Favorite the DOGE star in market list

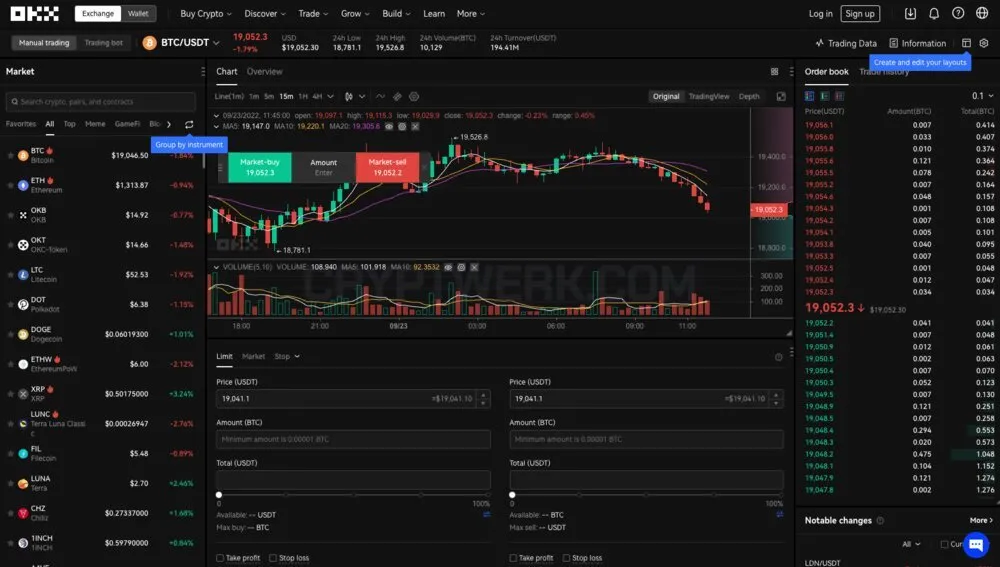coord(10,334)
